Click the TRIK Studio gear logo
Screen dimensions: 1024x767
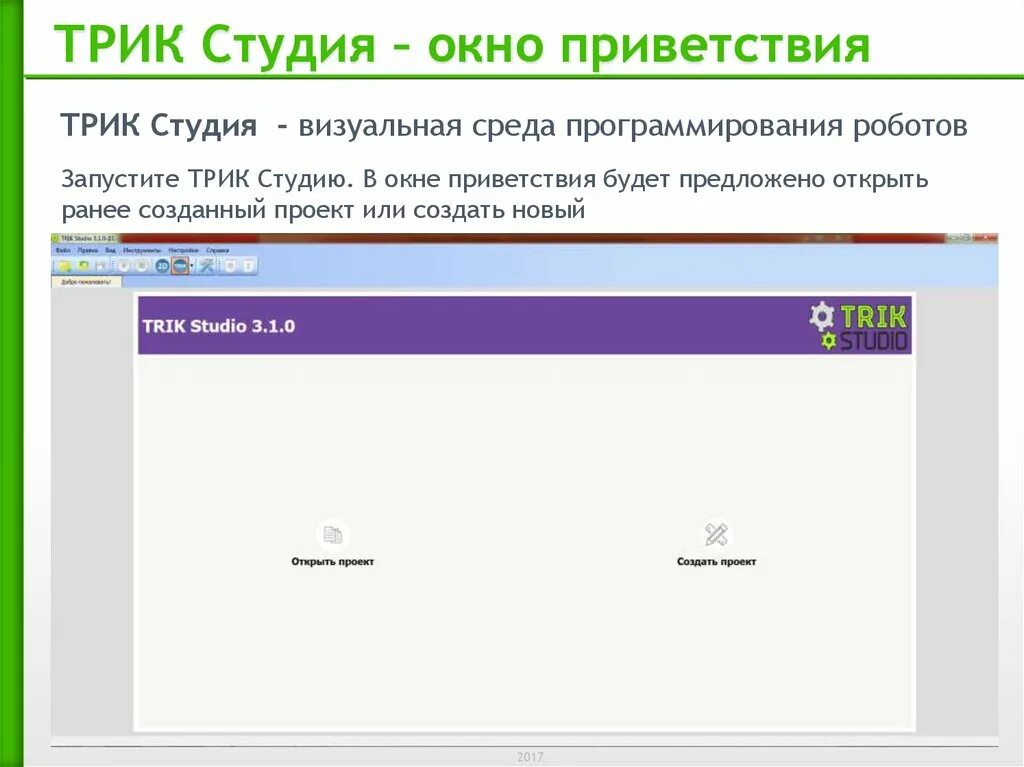coord(858,326)
